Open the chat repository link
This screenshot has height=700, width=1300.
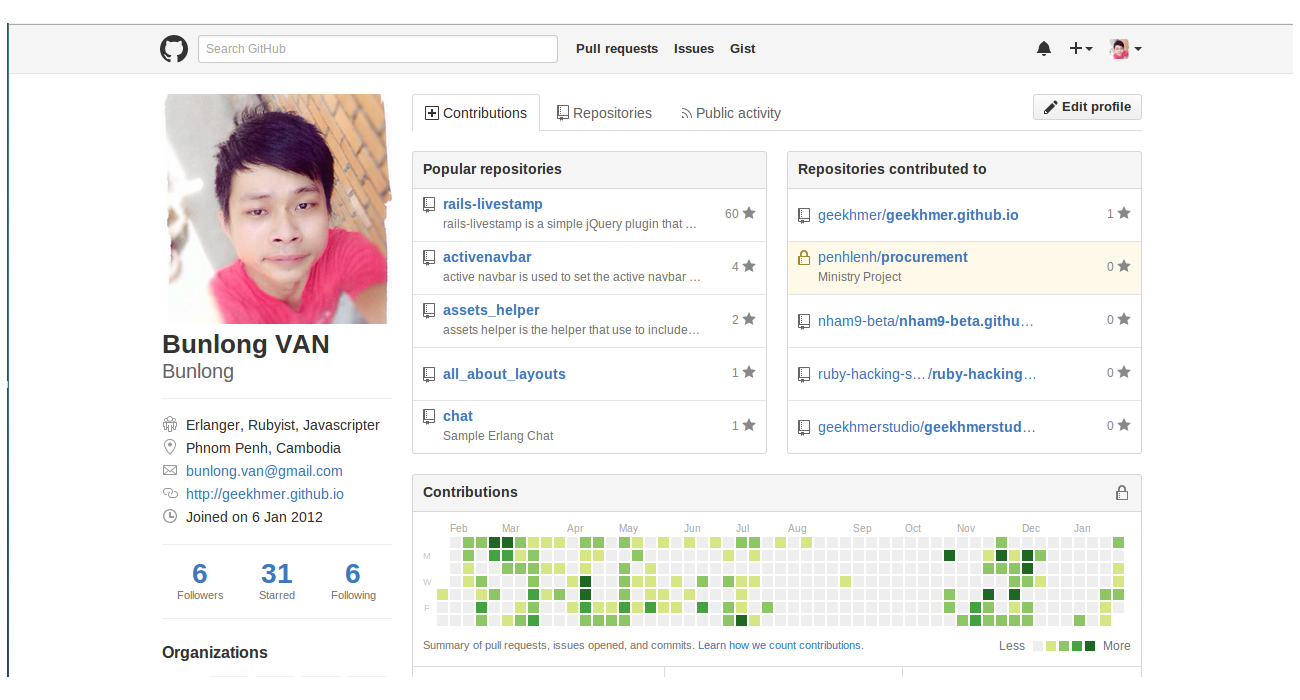(x=458, y=416)
